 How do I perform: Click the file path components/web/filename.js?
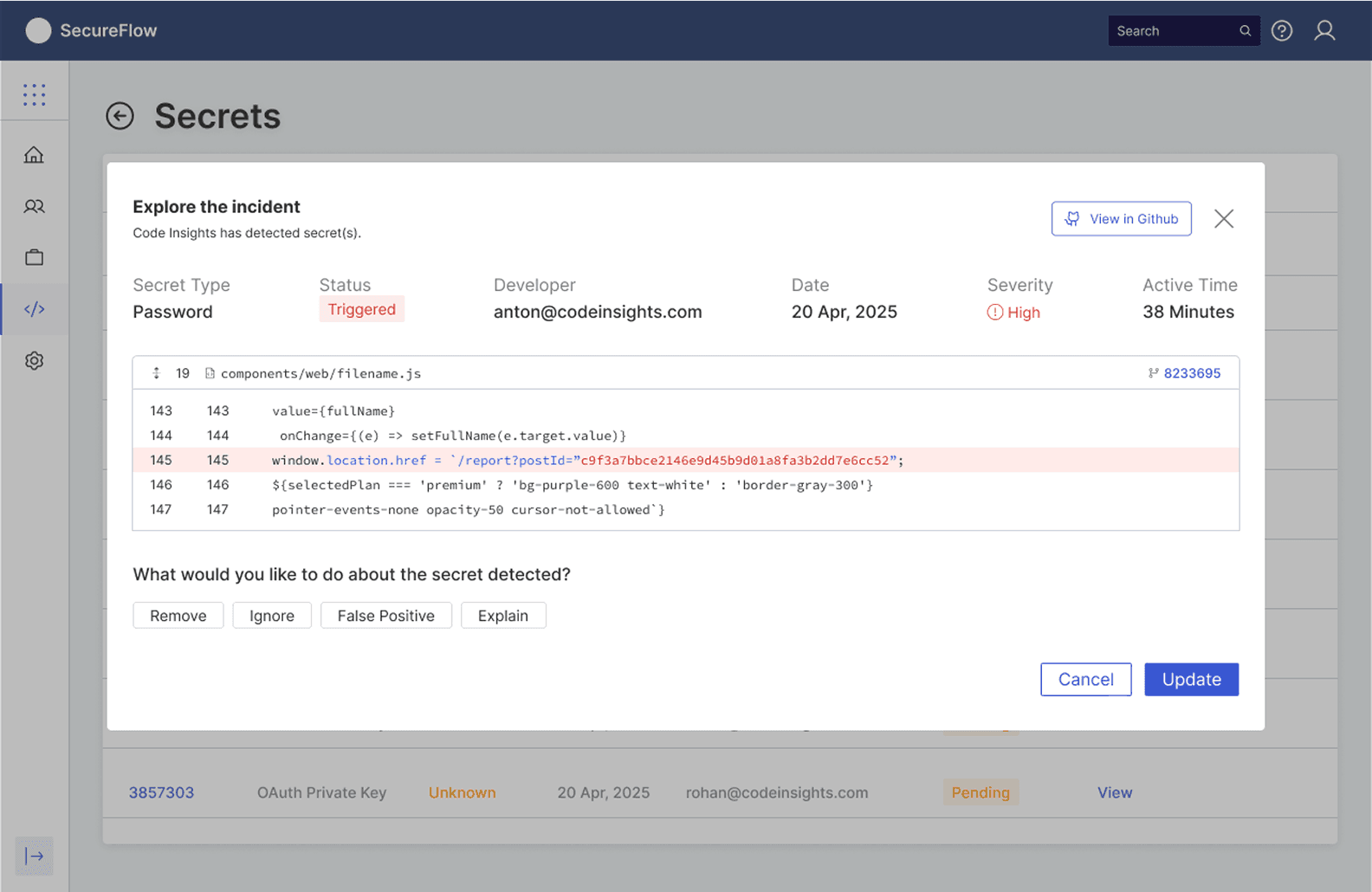point(320,373)
